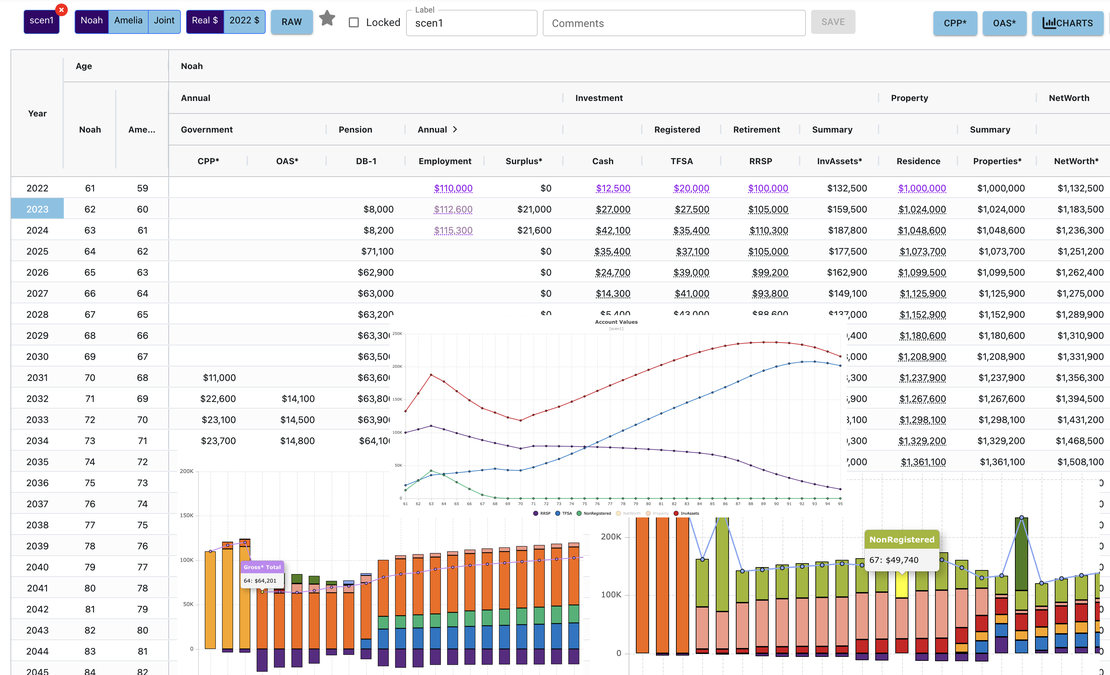The height and width of the screenshot is (675, 1110).
Task: Click the RAW button
Action: pos(291,22)
